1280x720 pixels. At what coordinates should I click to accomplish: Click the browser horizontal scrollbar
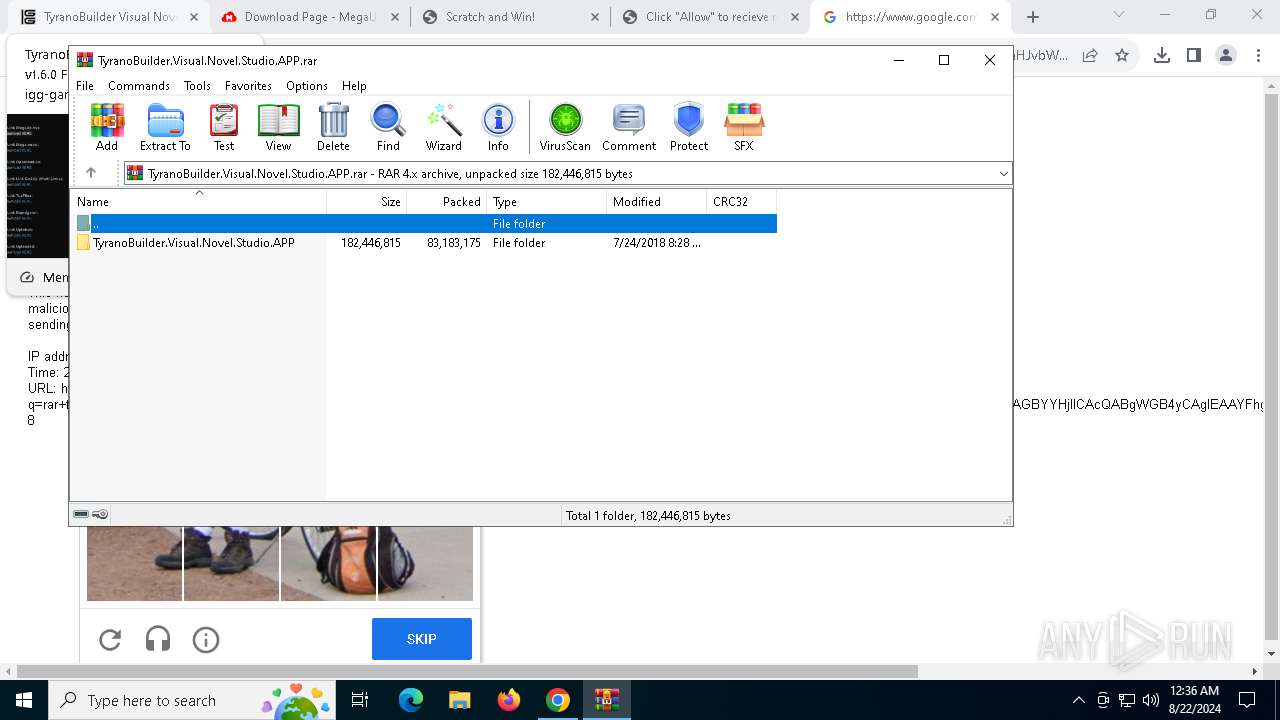[467, 671]
